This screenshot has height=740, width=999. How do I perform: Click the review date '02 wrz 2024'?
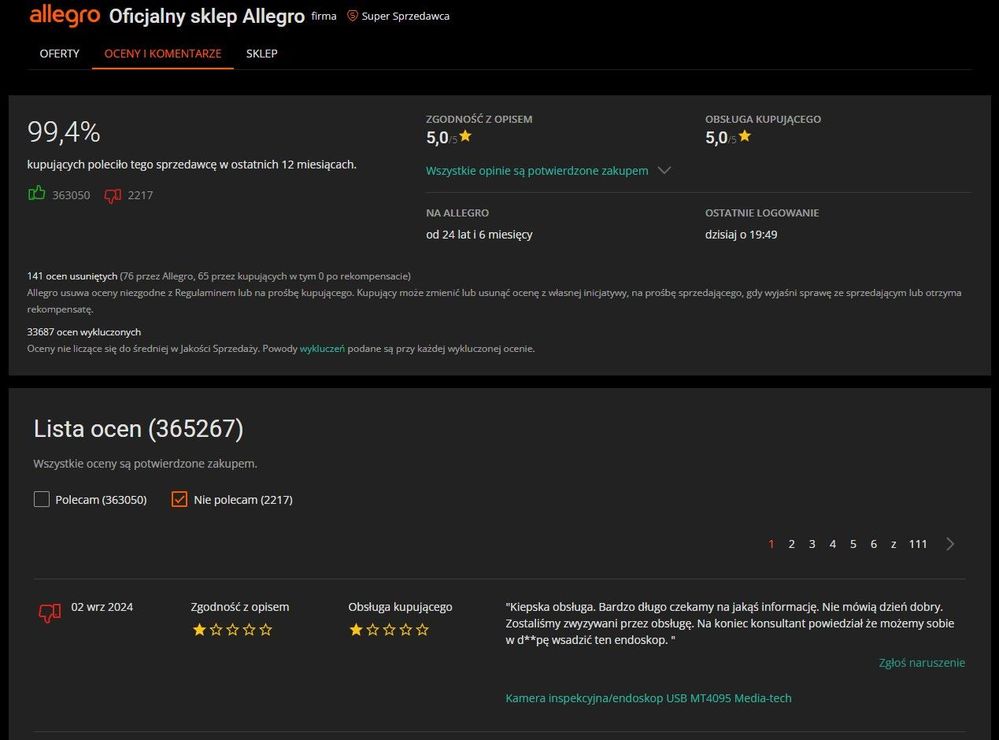pyautogui.click(x=102, y=607)
